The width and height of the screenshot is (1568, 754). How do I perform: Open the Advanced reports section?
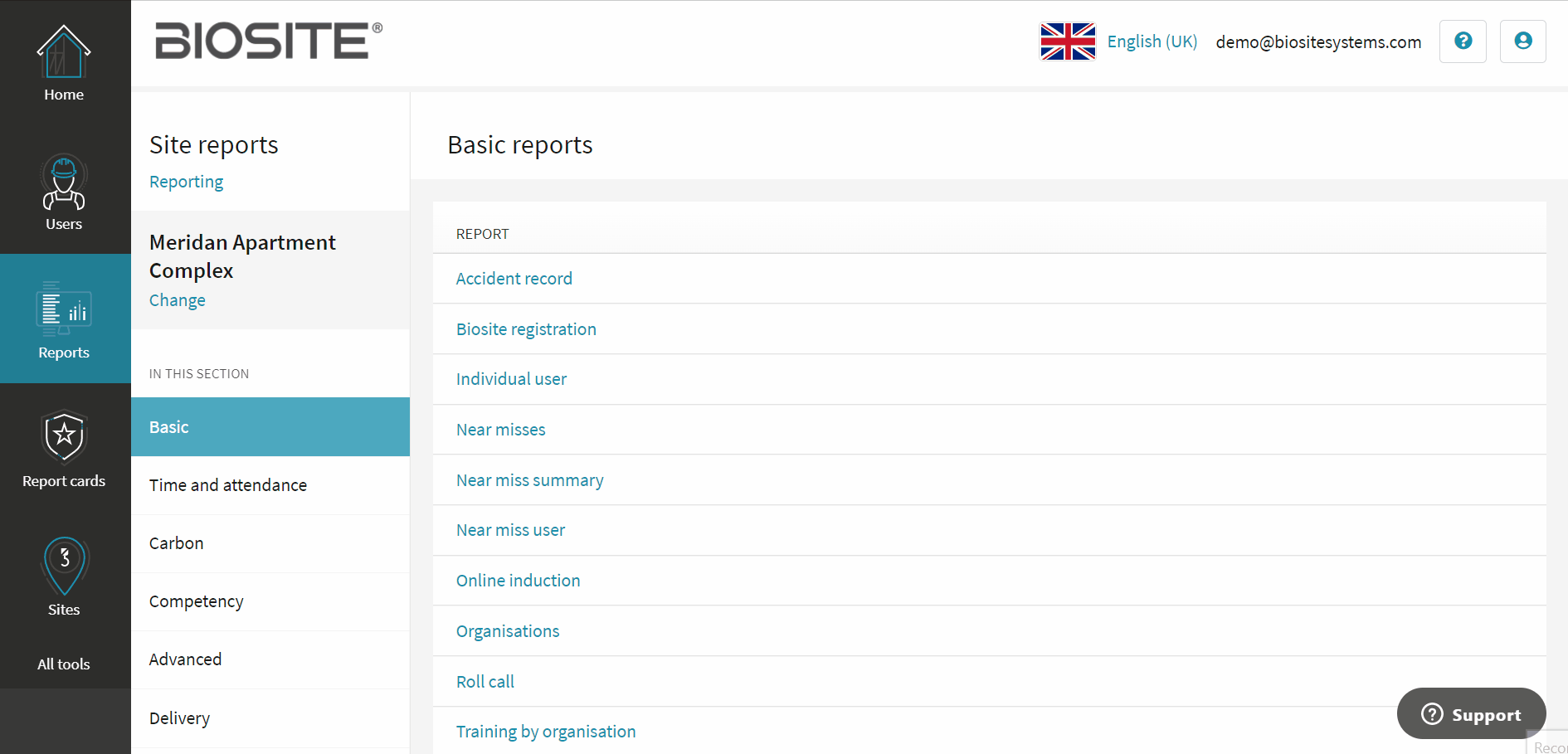(270, 659)
